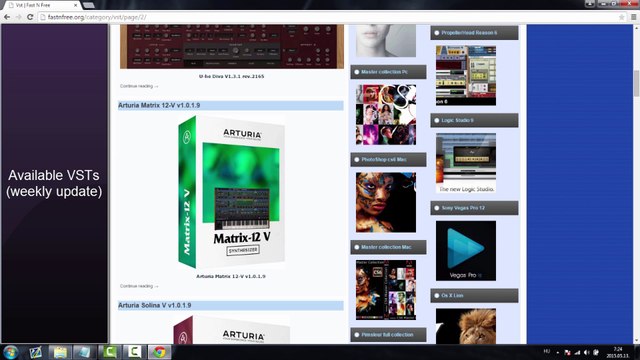The width and height of the screenshot is (640, 360).
Task: Open the PhotoShop cs6 Mac sidebar heading
Action: pyautogui.click(x=388, y=160)
